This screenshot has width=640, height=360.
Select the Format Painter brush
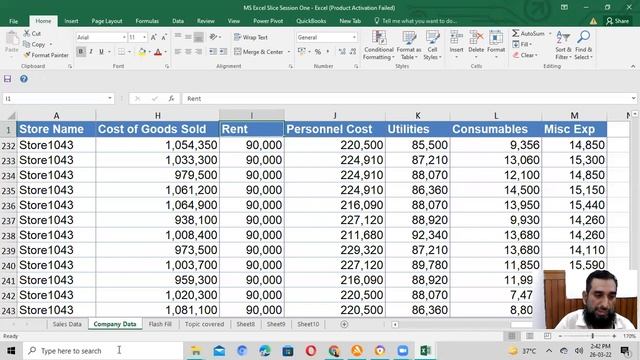pyautogui.click(x=27, y=55)
